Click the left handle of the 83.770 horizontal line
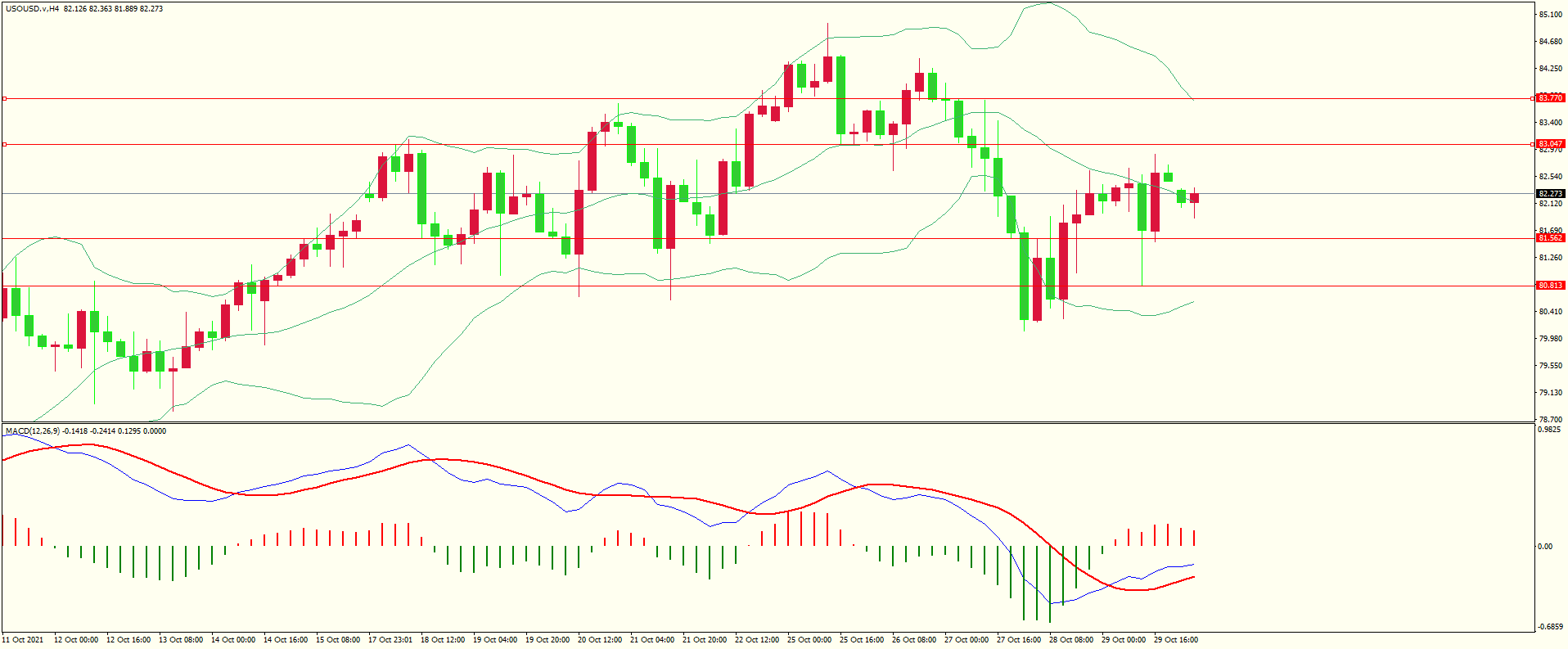 tap(4, 98)
